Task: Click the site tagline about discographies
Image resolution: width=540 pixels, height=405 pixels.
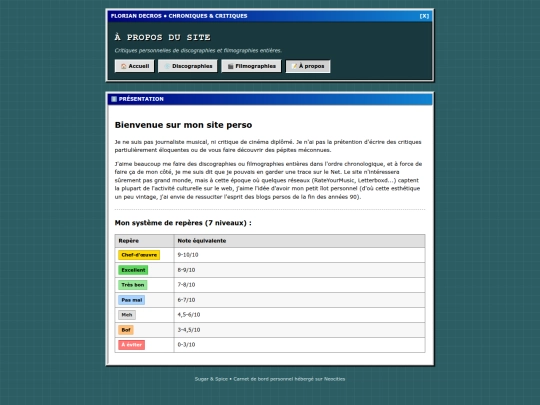Action: pyautogui.click(x=198, y=51)
